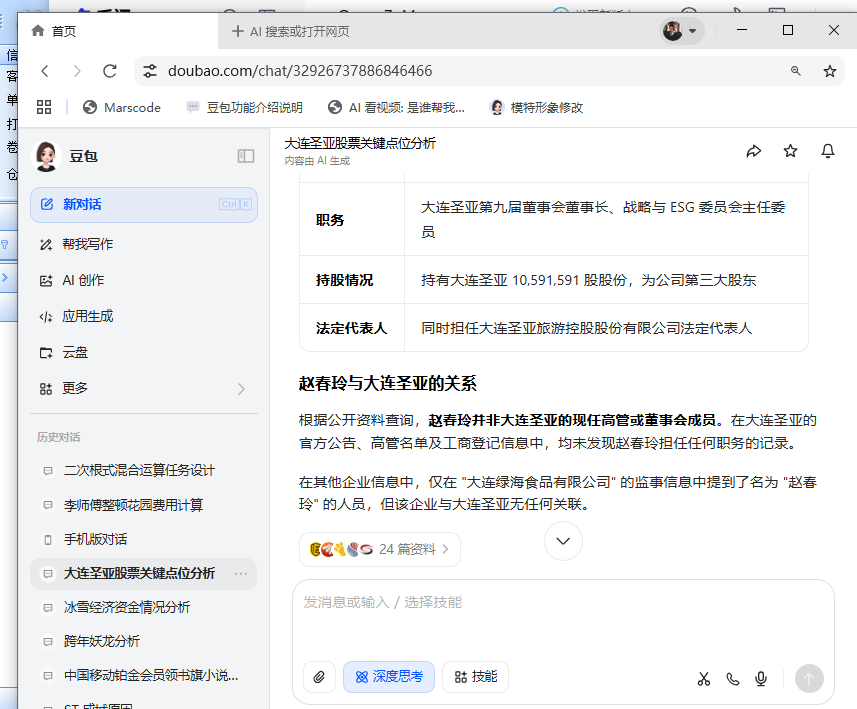This screenshot has height=709, width=857.
Task: Click conversation title 大连圣亚股票关键点位分析 in header
Action: [x=360, y=144]
